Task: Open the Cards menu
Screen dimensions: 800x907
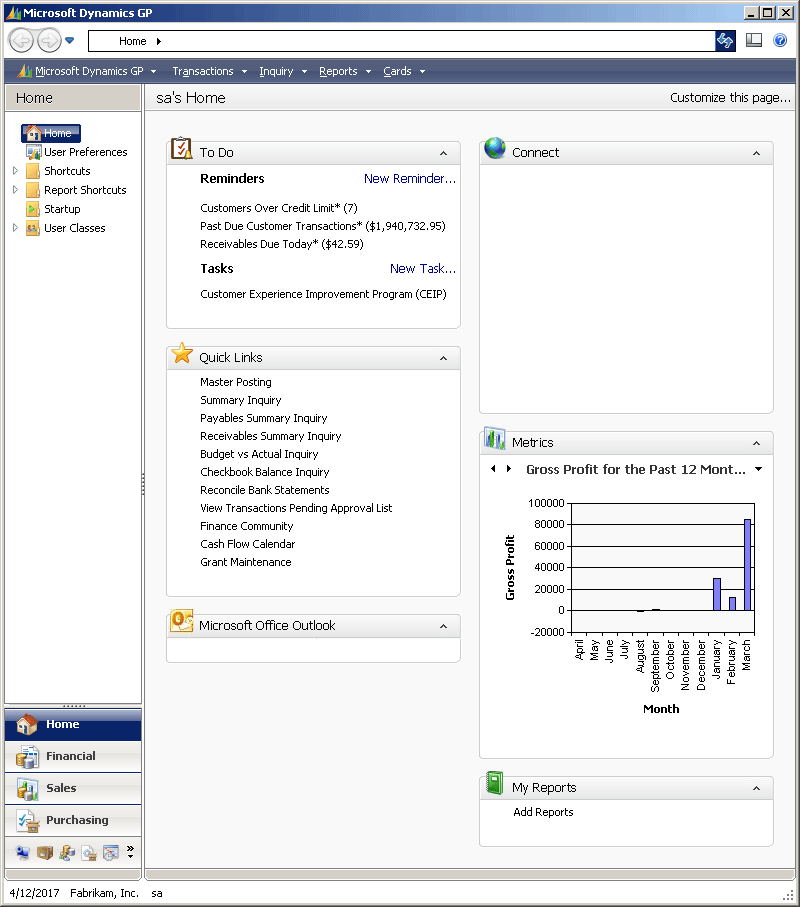Action: click(404, 71)
